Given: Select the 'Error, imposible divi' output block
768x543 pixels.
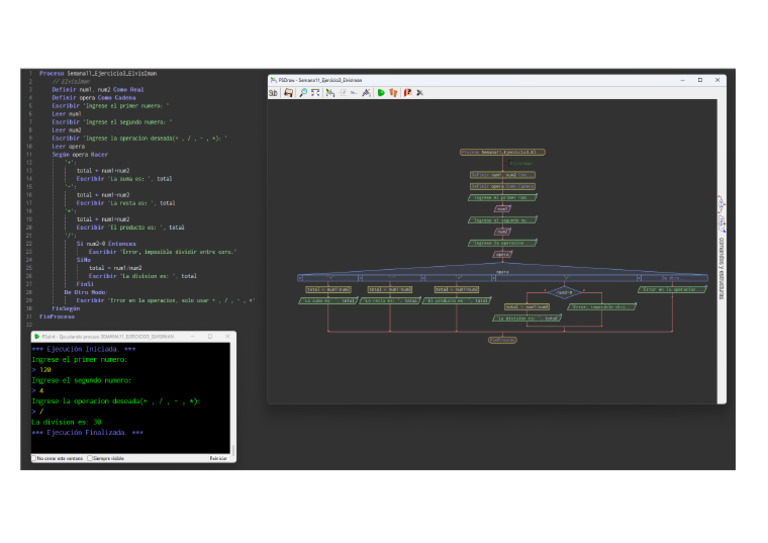Looking at the screenshot, I should point(602,307).
